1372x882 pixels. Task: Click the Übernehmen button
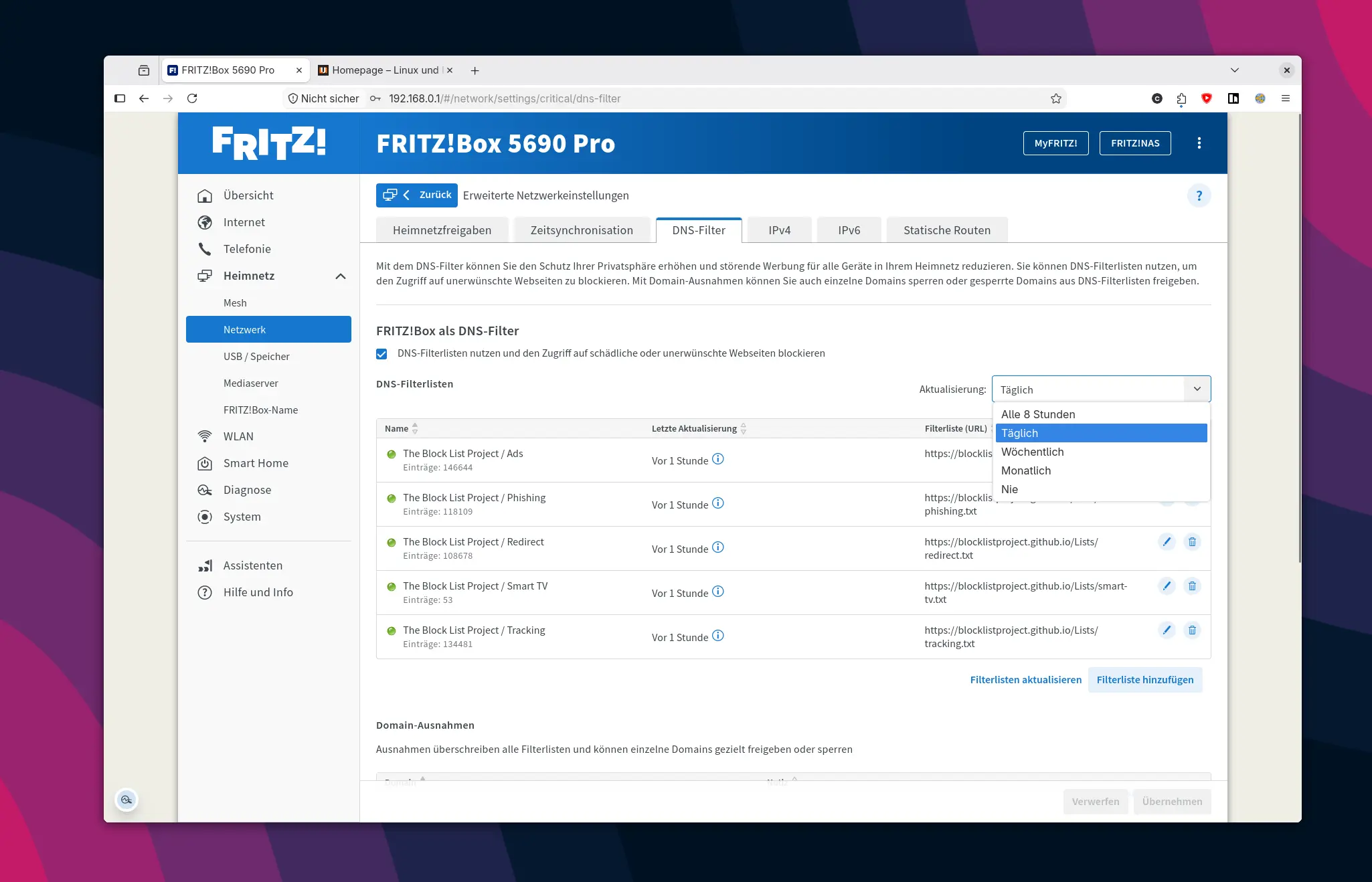[1172, 801]
